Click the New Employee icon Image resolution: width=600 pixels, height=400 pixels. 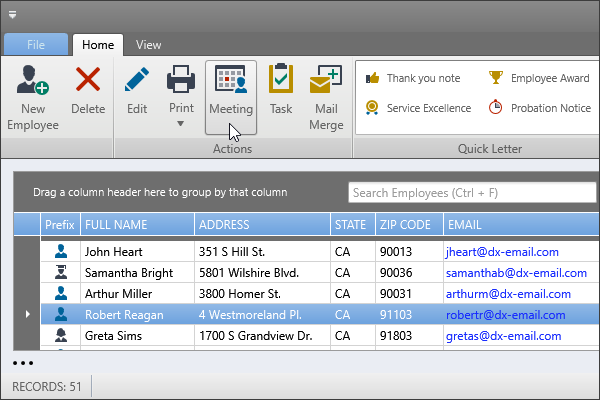pyautogui.click(x=33, y=81)
